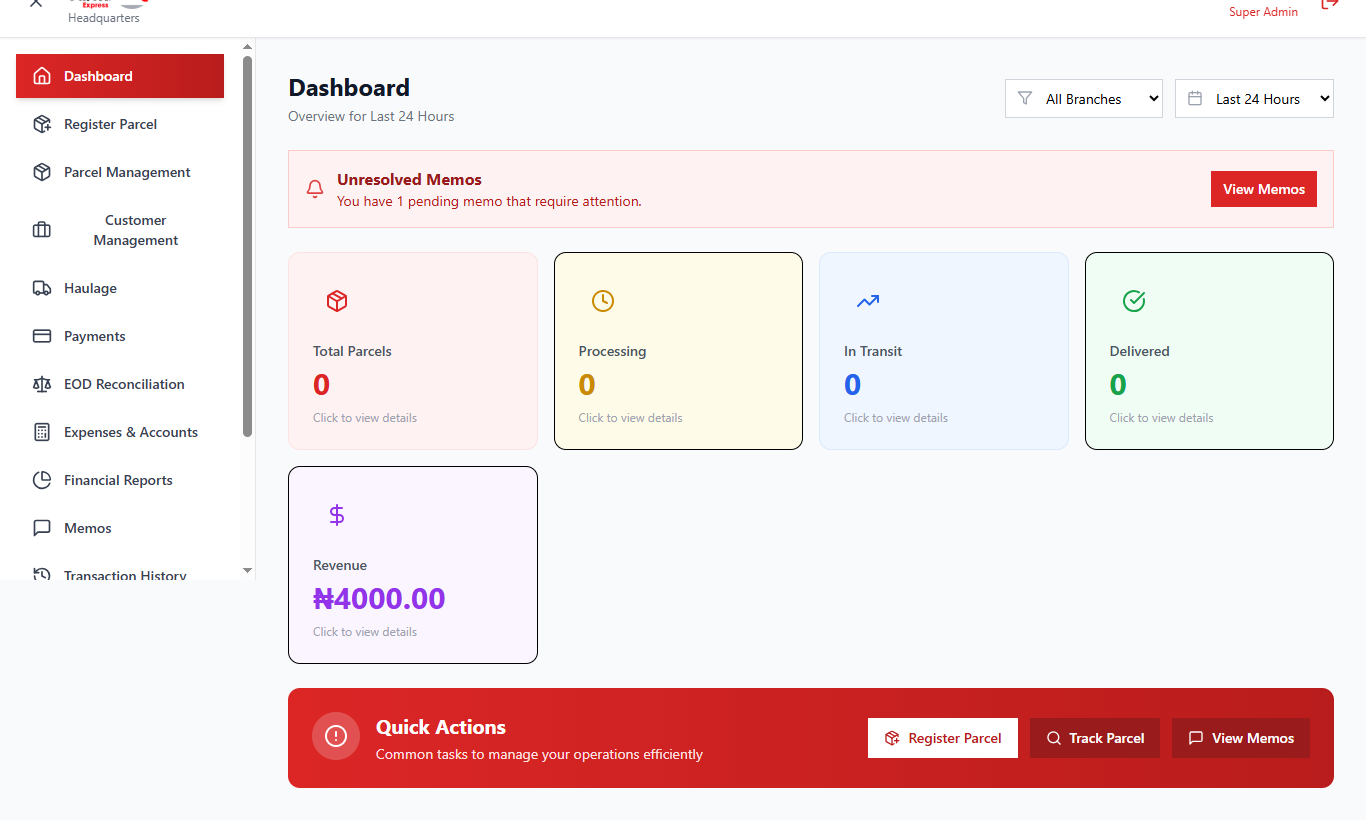This screenshot has width=1366, height=820.
Task: Click the dollar sign icon on Revenue
Action: pyautogui.click(x=337, y=515)
